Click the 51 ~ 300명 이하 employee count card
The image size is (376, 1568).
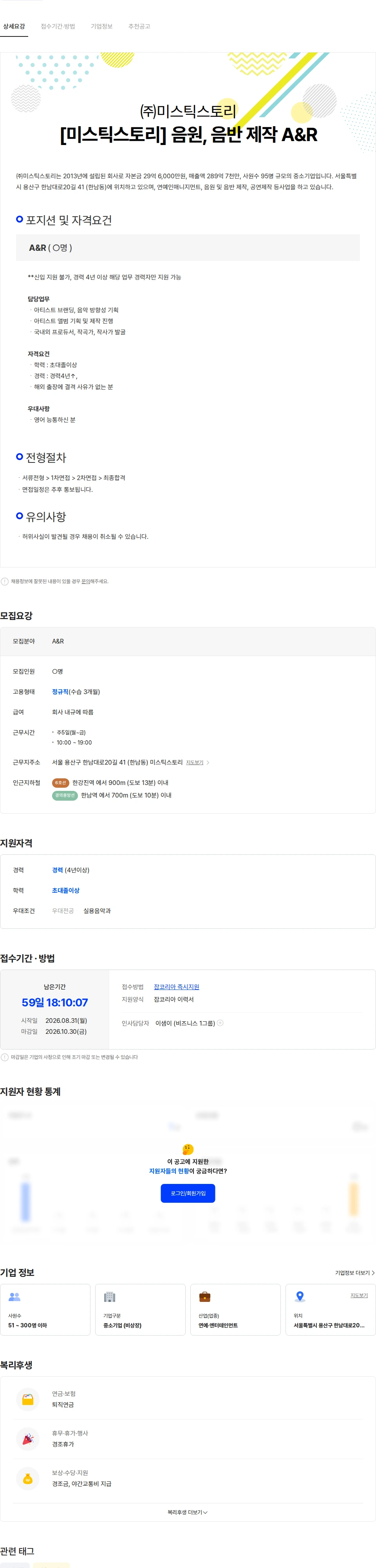(45, 1310)
